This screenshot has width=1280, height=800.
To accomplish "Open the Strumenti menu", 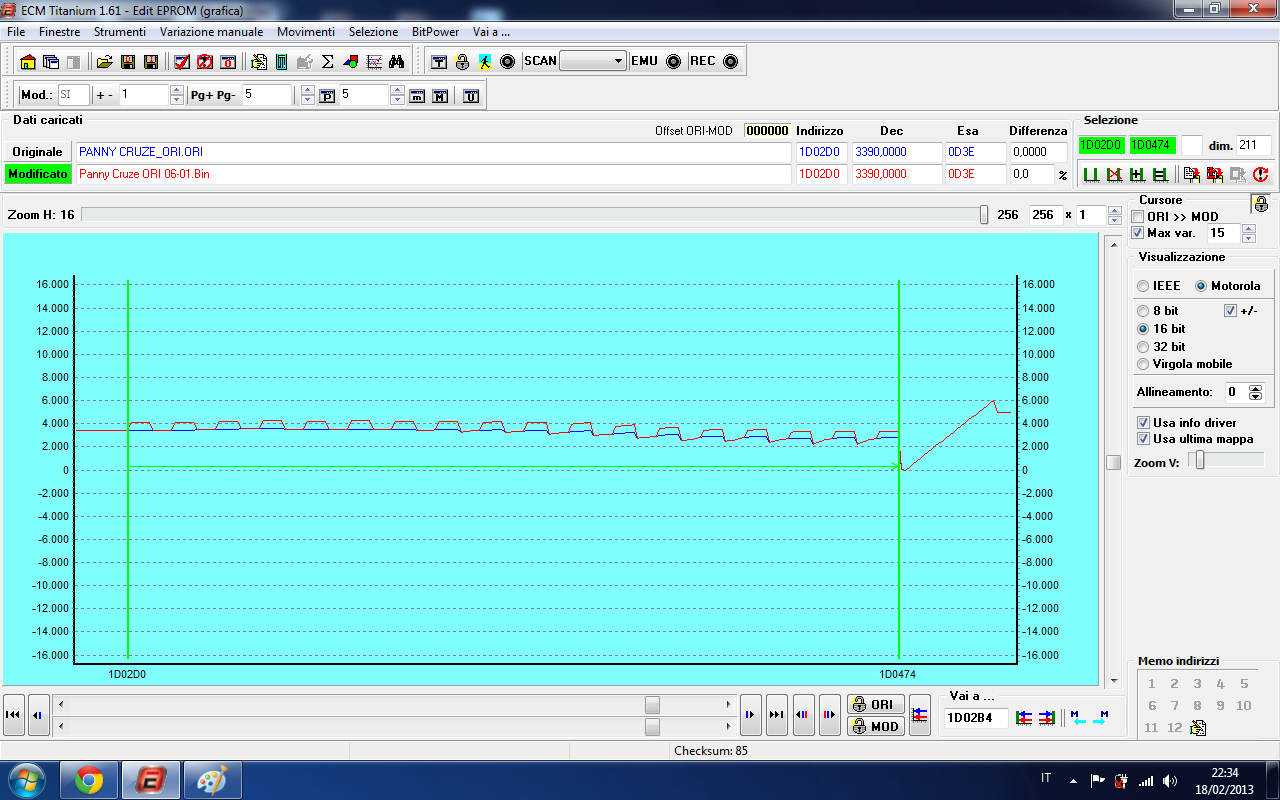I will pyautogui.click(x=120, y=32).
